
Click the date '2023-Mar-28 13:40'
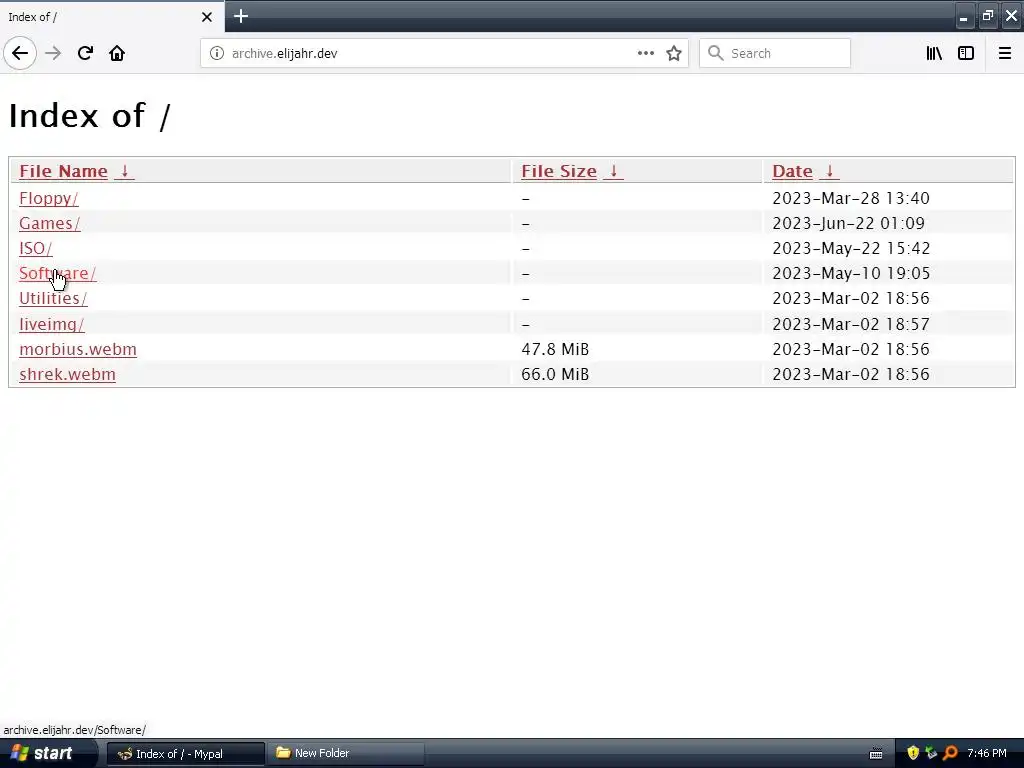click(x=851, y=199)
